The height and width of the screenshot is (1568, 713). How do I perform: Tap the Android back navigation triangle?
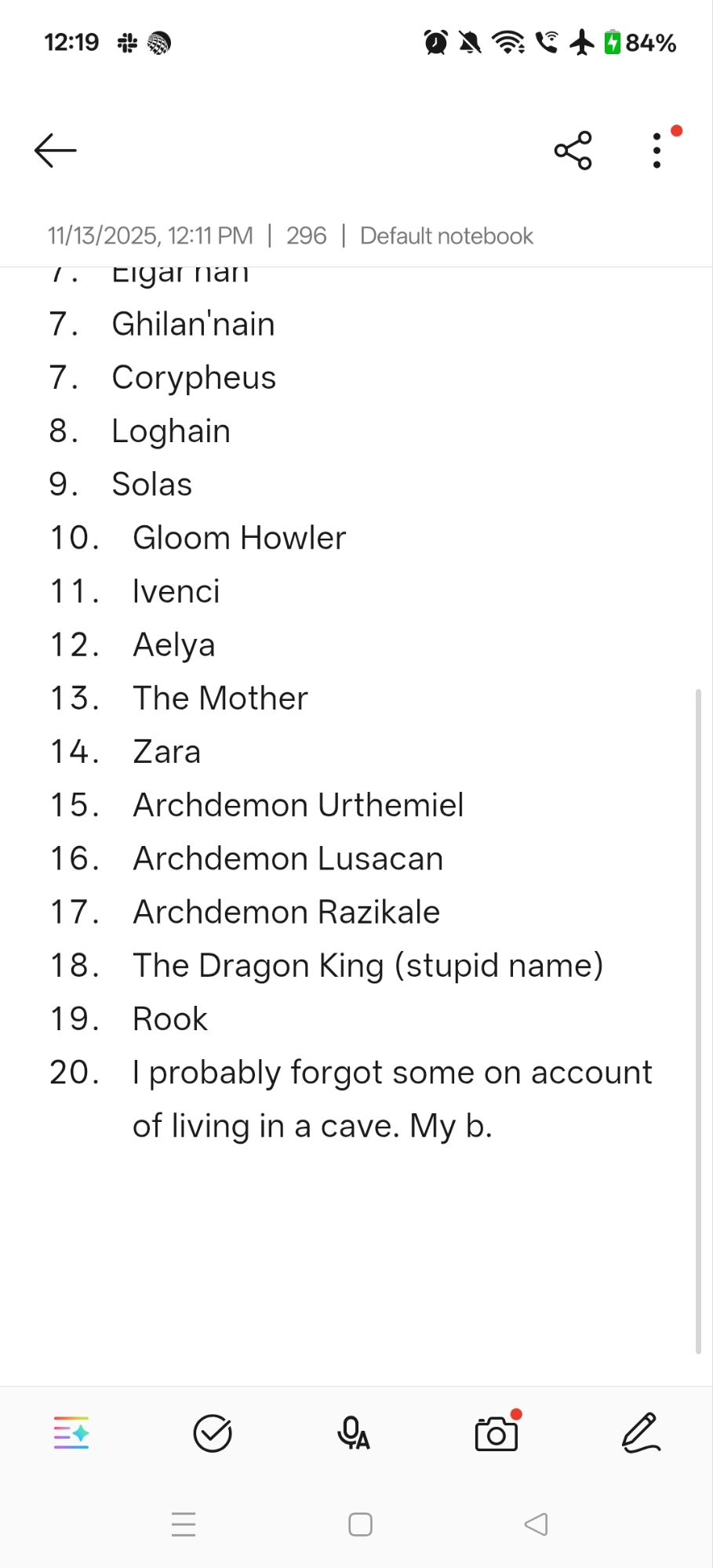pyautogui.click(x=537, y=1524)
